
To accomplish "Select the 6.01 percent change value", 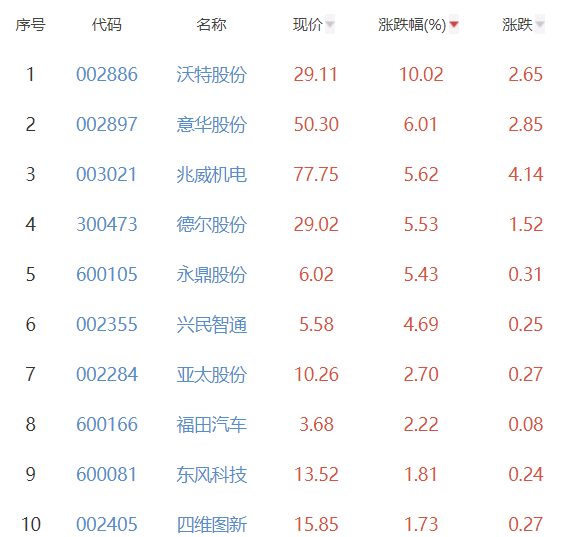I will pos(421,124).
